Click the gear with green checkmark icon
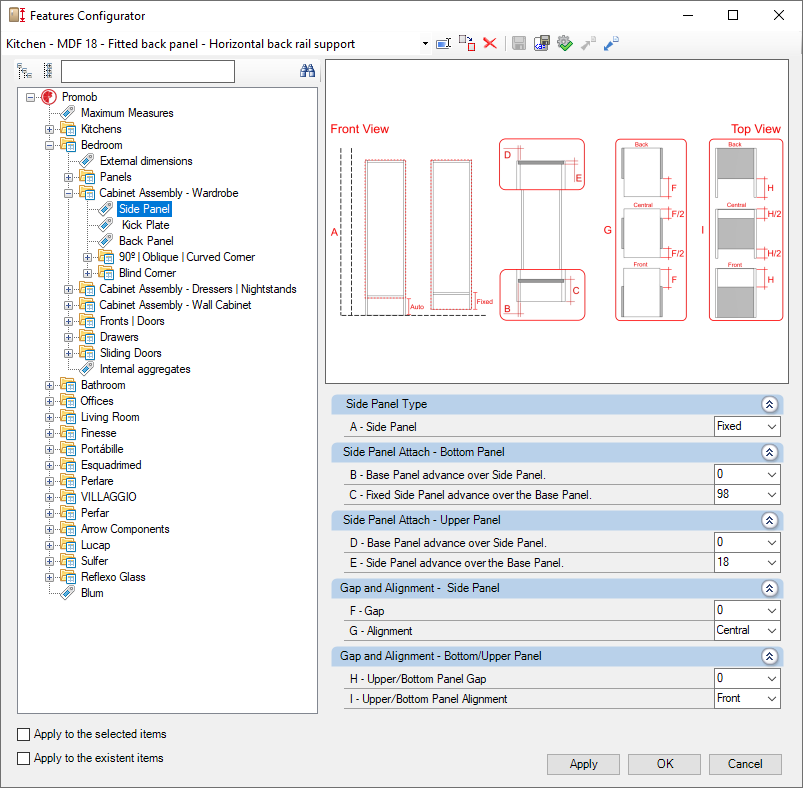The height and width of the screenshot is (788, 803). pyautogui.click(x=565, y=44)
